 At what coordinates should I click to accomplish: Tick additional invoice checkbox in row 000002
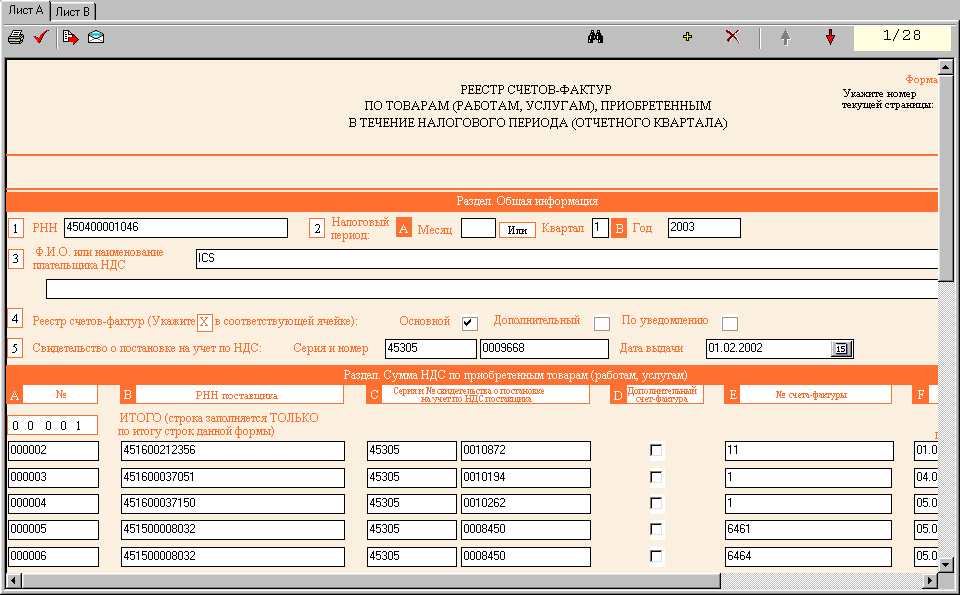pyautogui.click(x=656, y=451)
